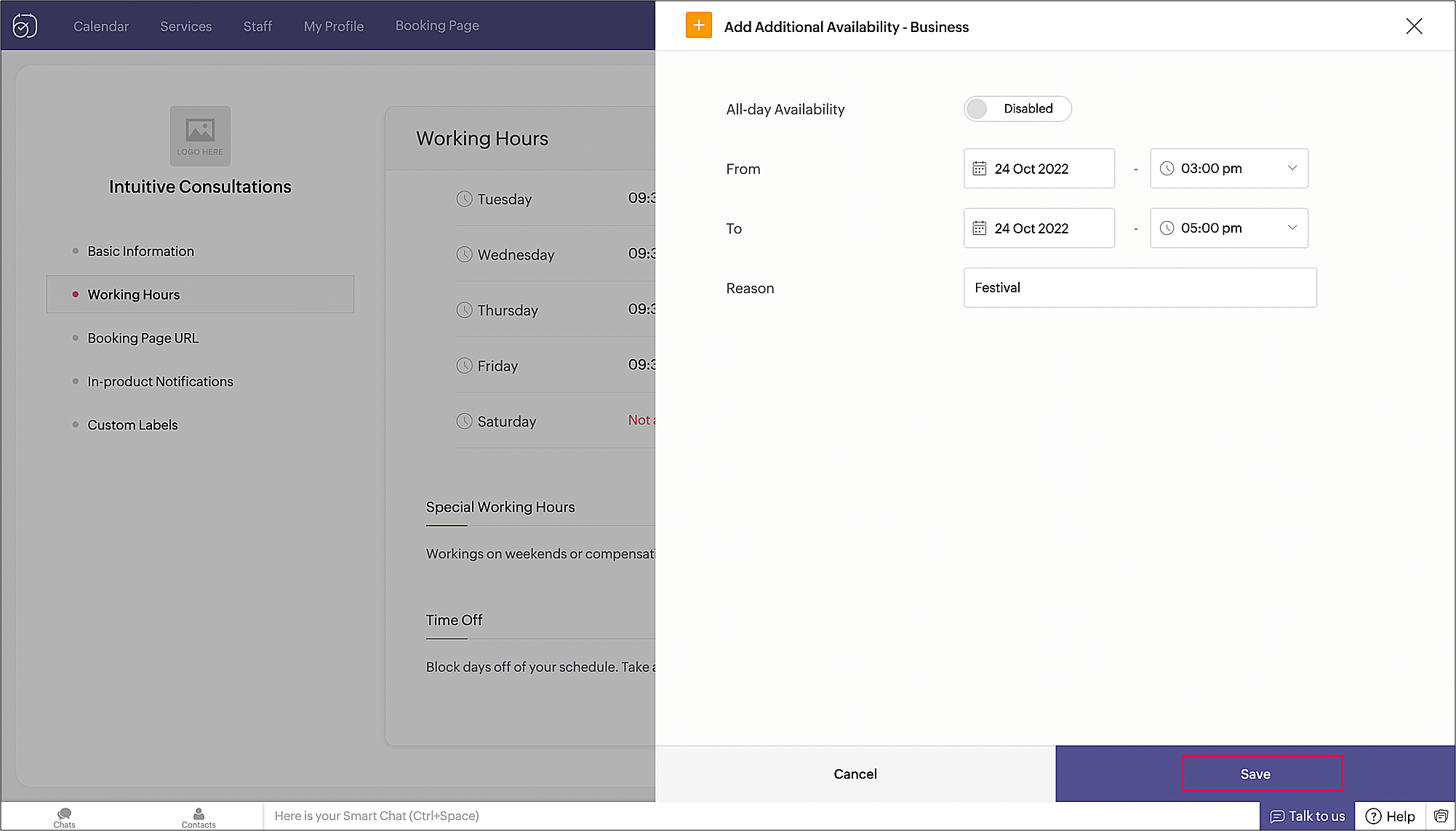Click the logo placeholder image
This screenshot has height=831, width=1456.
(200, 136)
